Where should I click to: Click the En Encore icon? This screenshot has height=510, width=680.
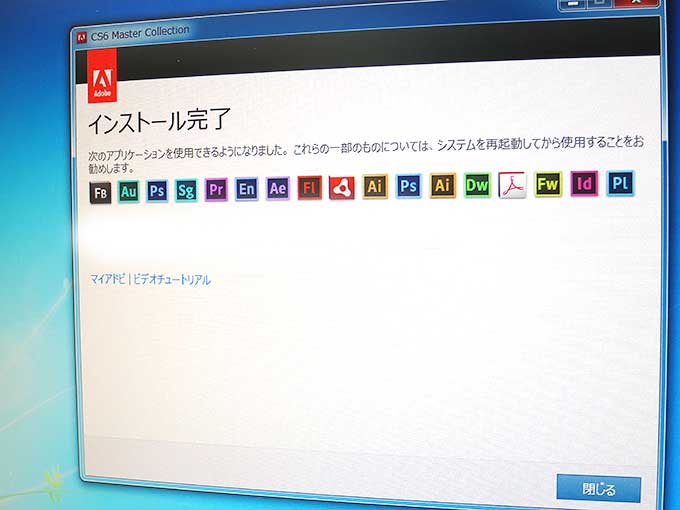(246, 189)
